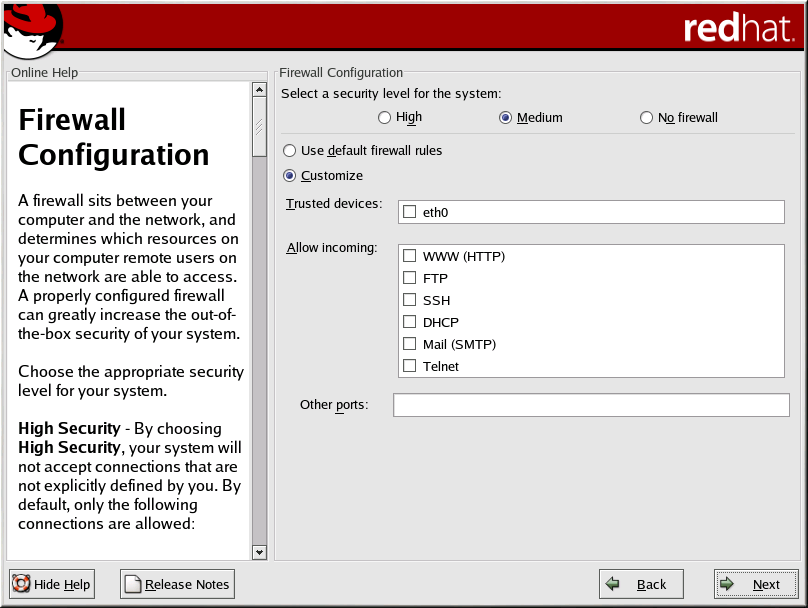Click the help panel scroll up arrow
Screen dimensions: 808x608
(260, 90)
